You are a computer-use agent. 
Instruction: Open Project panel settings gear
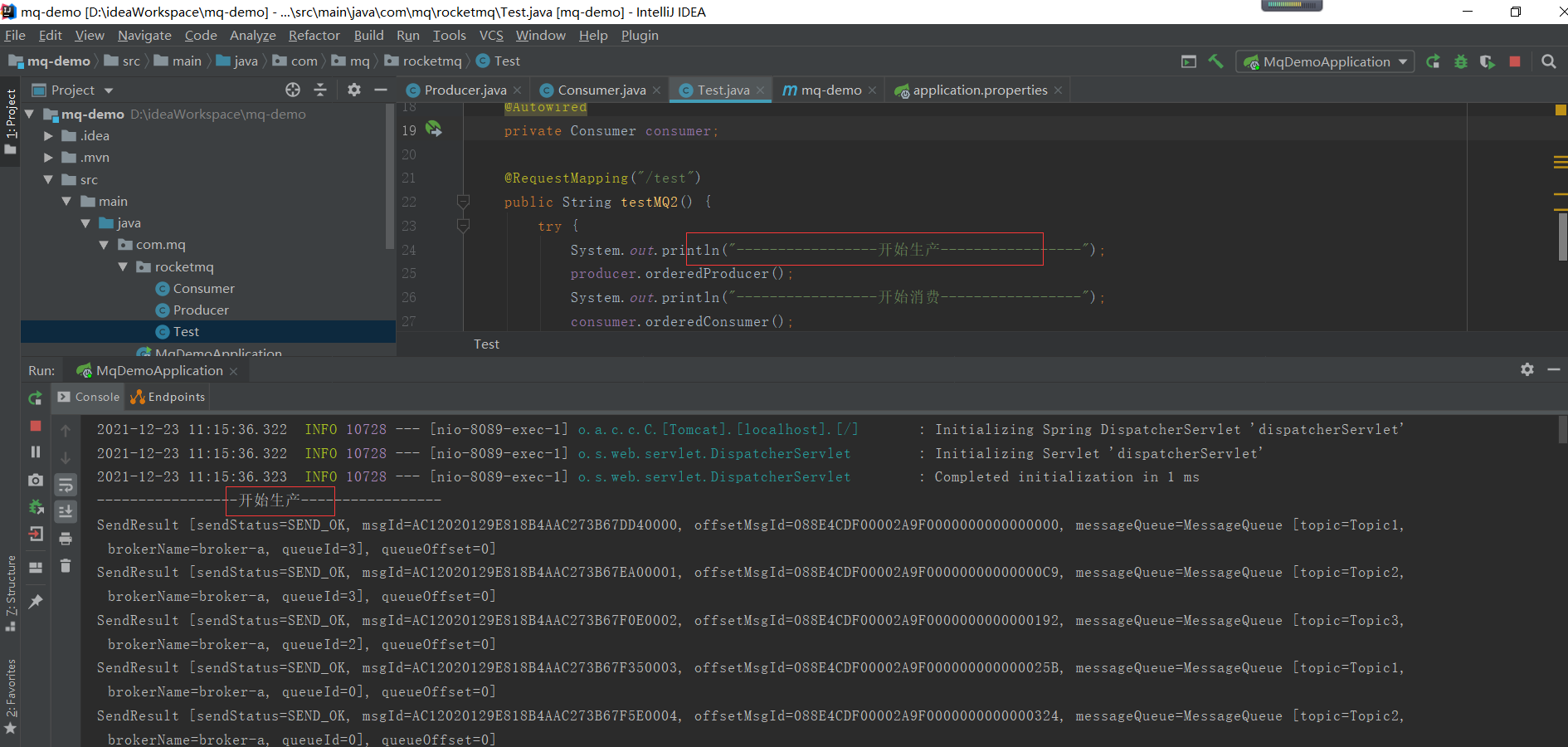pyautogui.click(x=354, y=90)
